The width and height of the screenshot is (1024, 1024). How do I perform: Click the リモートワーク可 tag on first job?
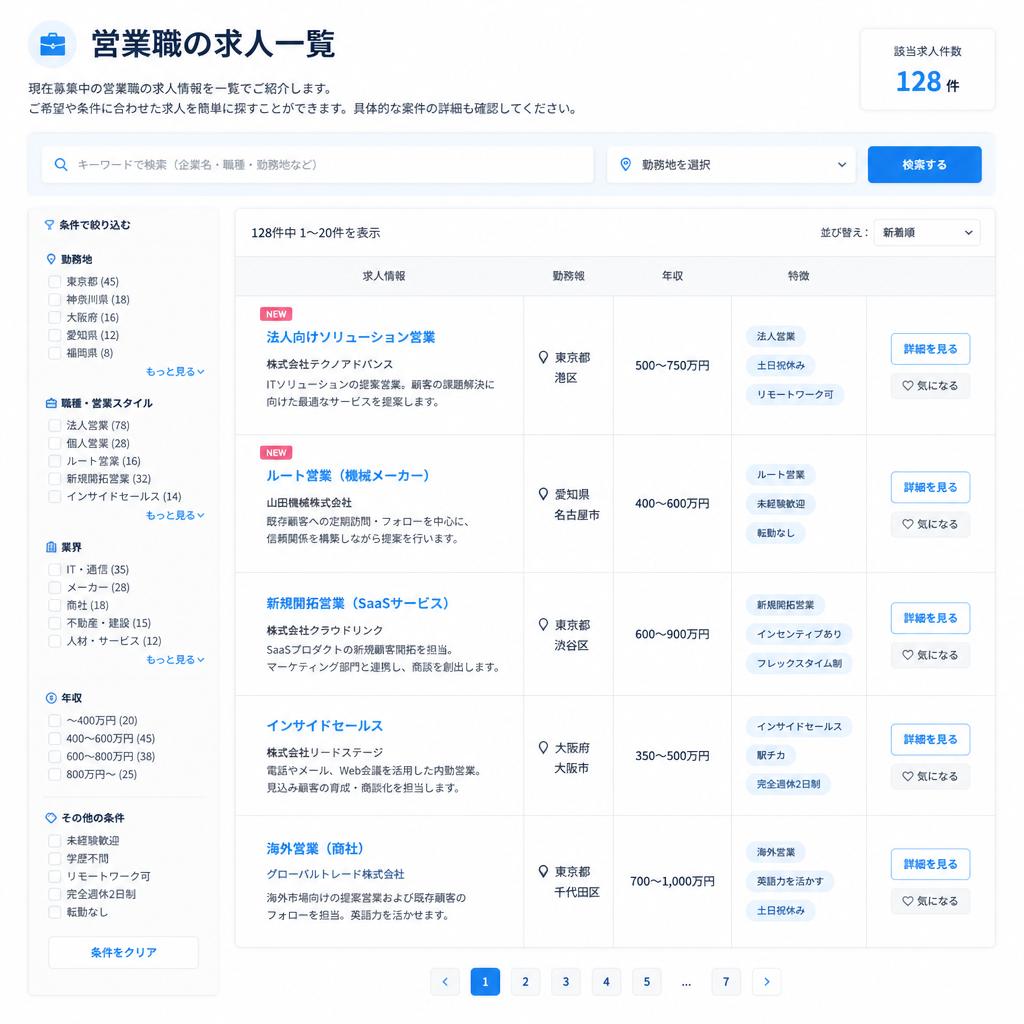pos(795,394)
